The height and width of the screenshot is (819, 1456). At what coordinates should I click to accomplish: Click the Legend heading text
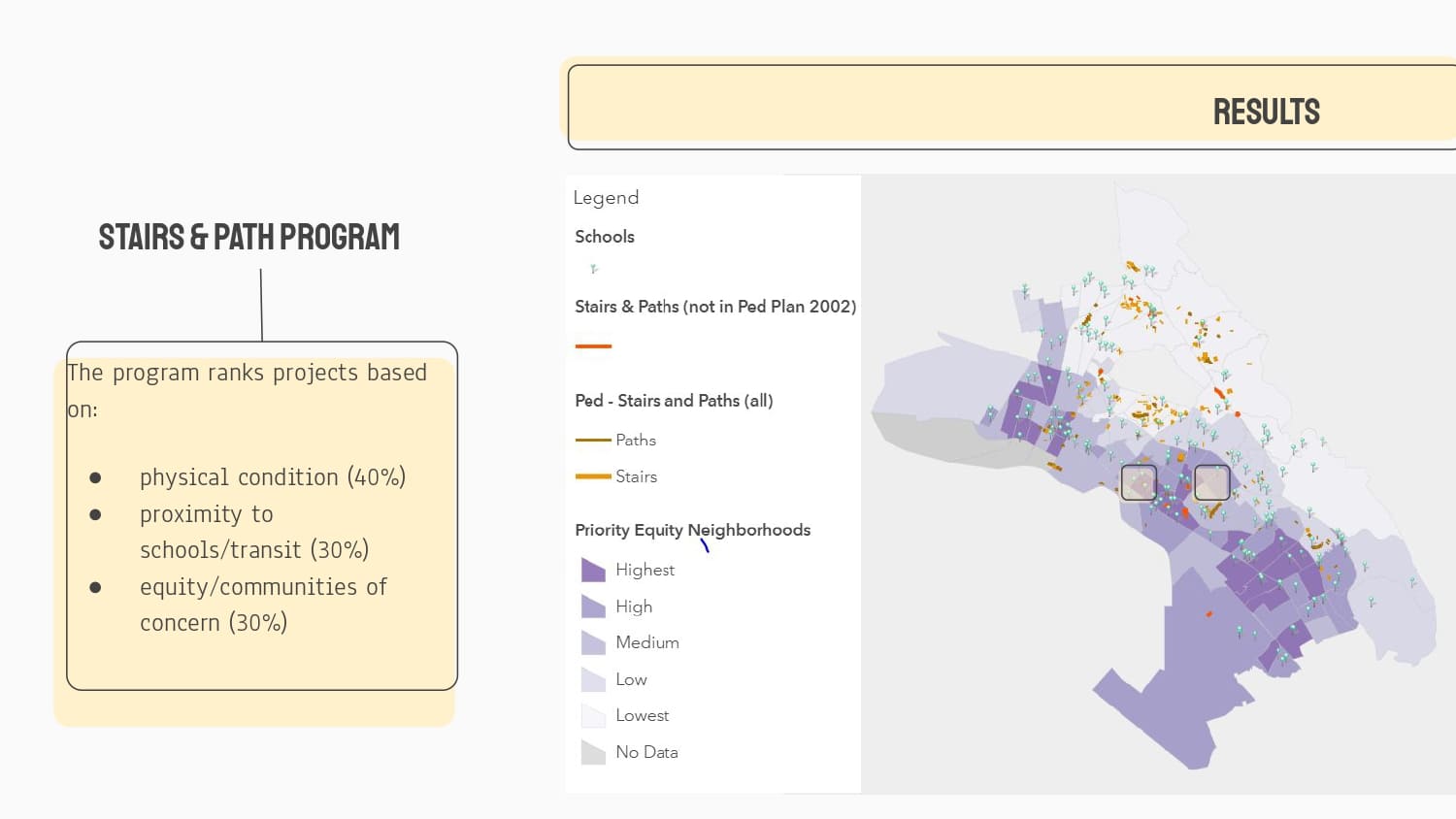click(x=606, y=198)
